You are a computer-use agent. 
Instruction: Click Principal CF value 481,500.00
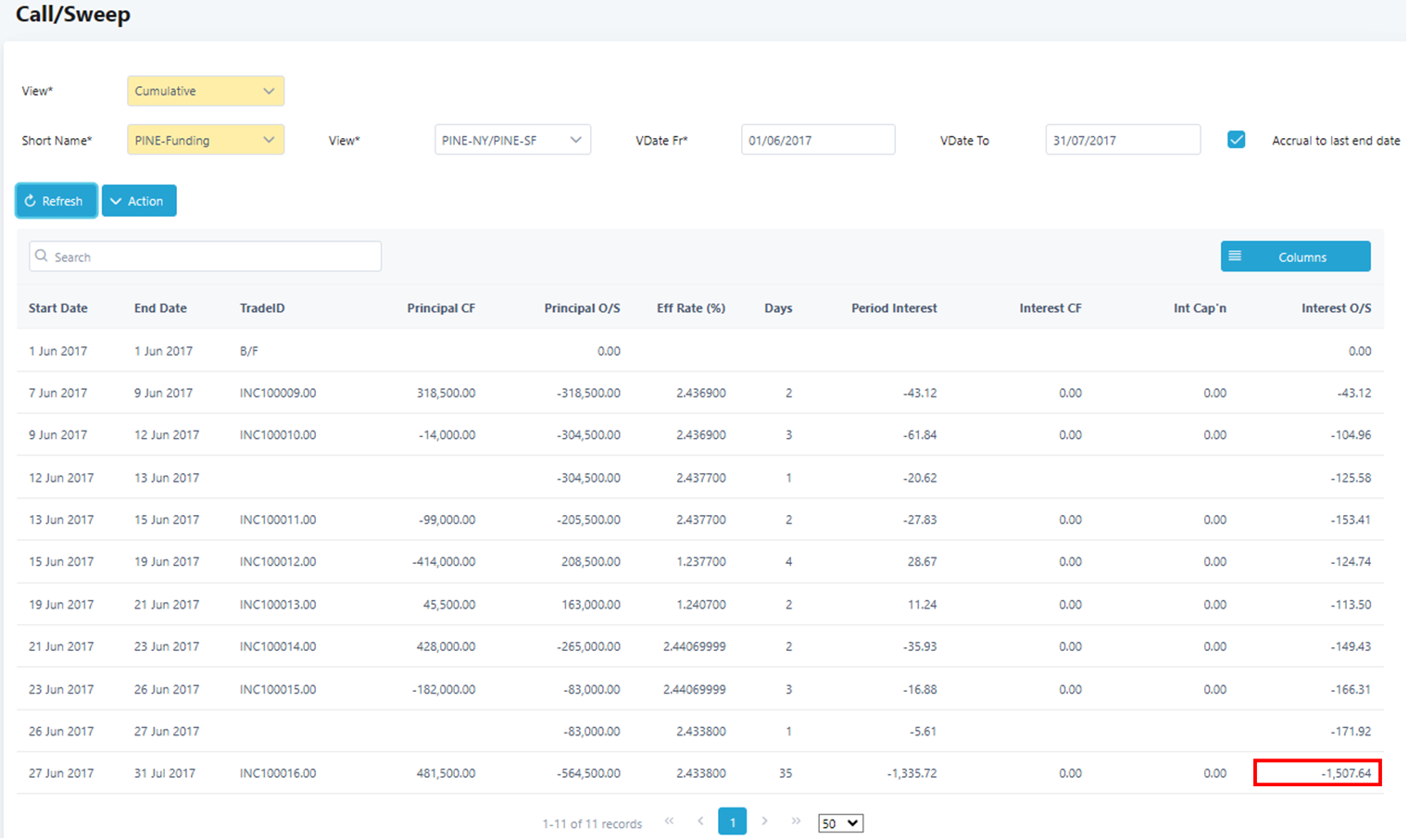click(446, 772)
